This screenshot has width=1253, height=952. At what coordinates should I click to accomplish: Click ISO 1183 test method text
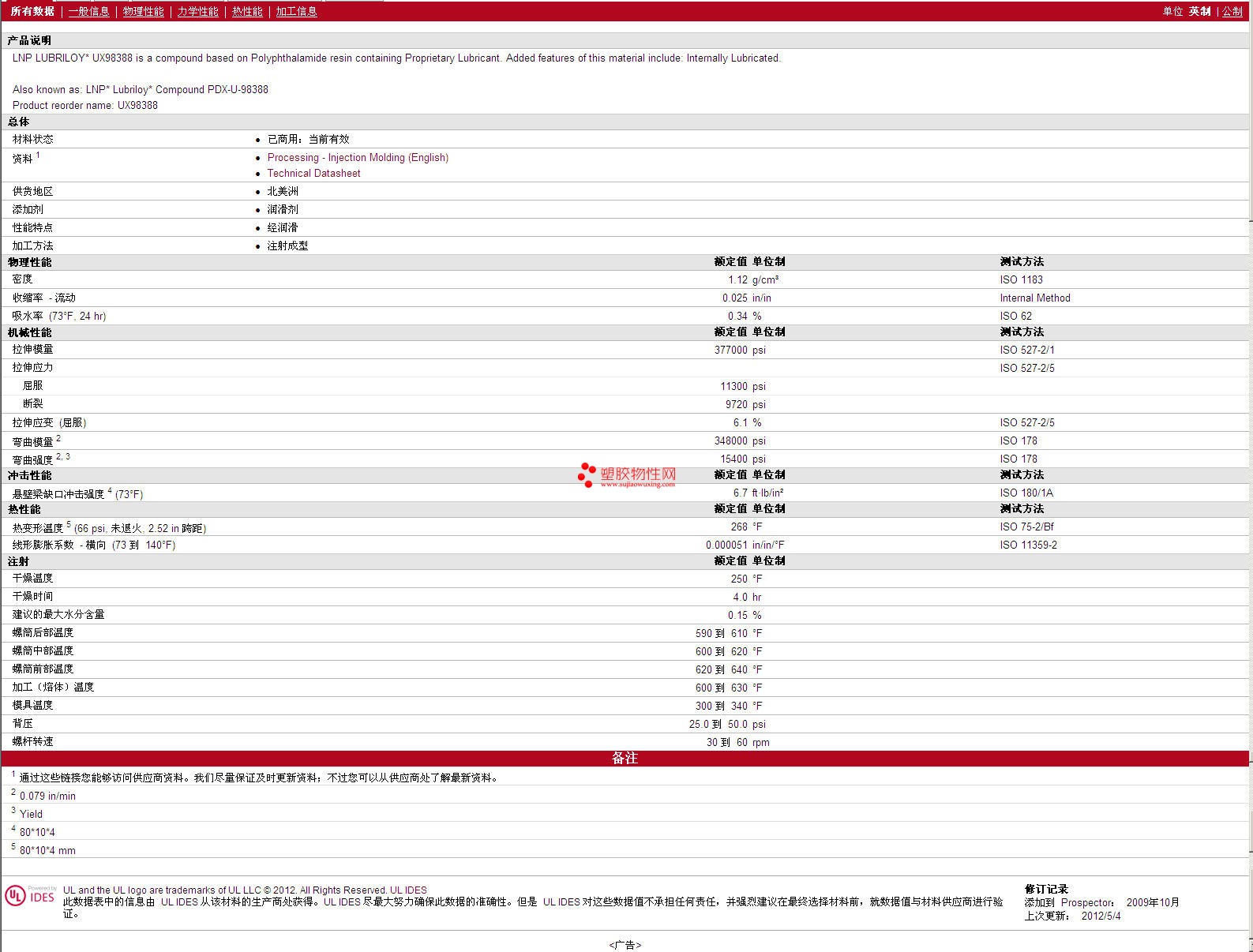pos(1021,279)
